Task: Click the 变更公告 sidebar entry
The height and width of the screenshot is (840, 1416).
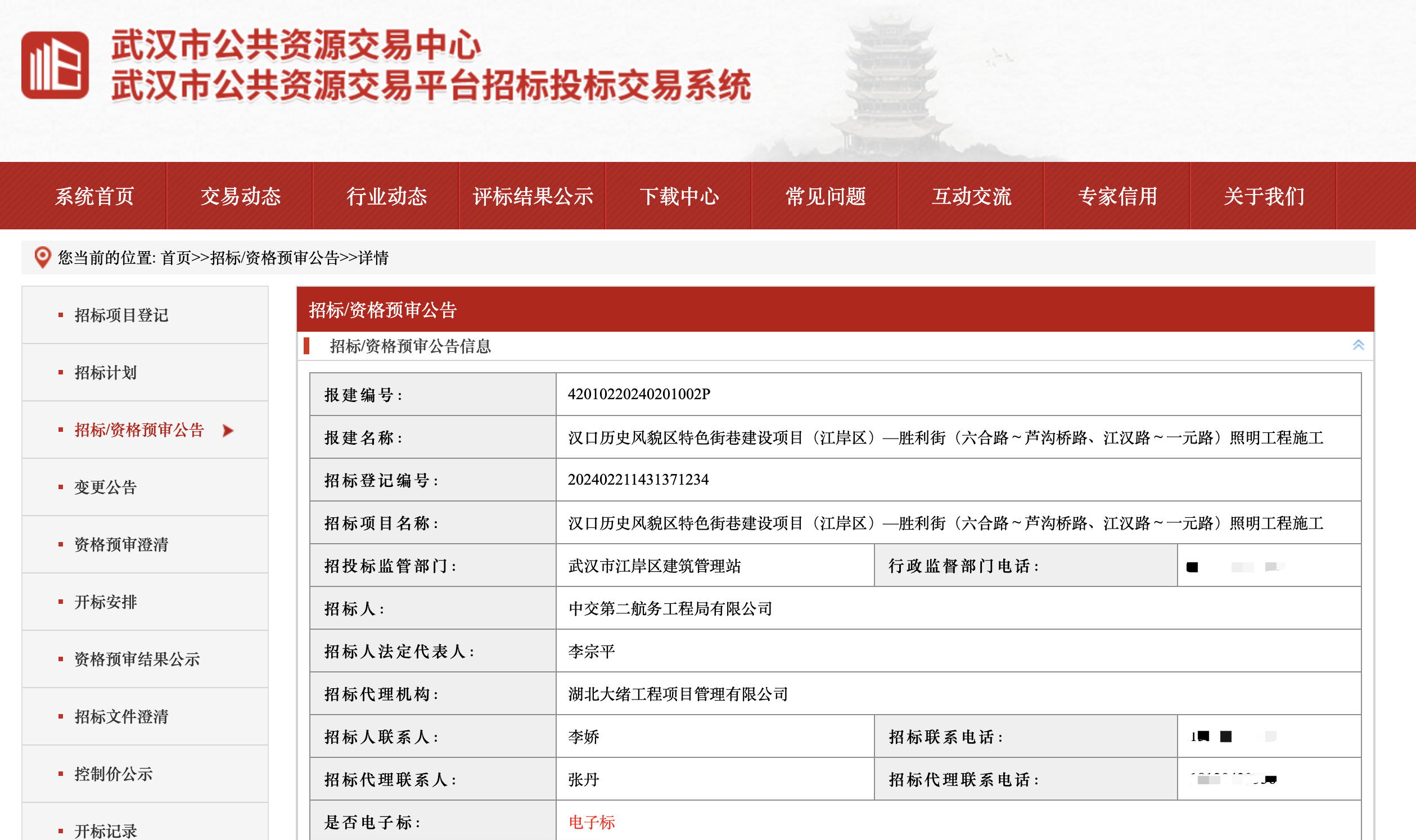Action: pyautogui.click(x=105, y=487)
